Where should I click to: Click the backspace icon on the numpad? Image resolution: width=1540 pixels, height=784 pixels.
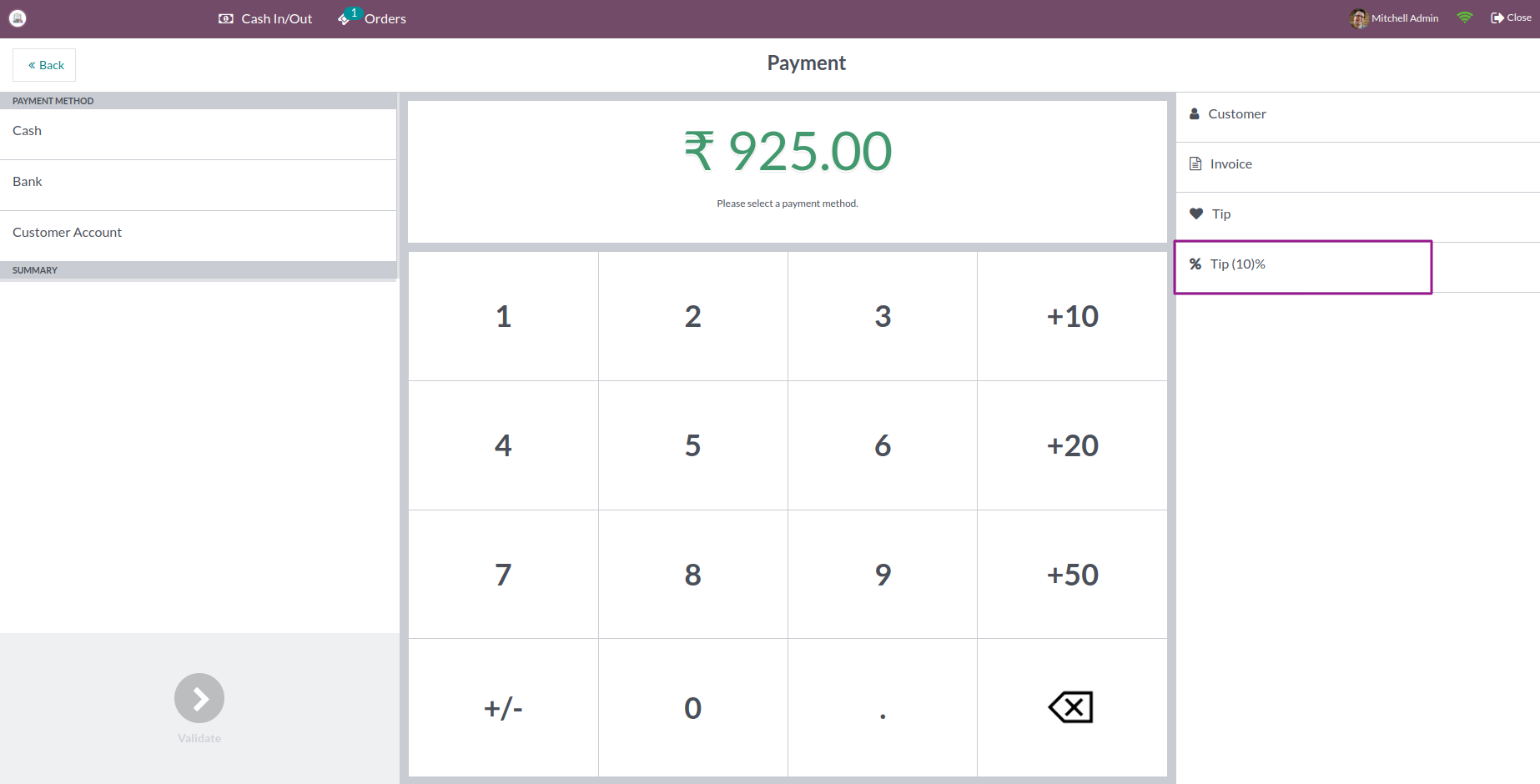(1071, 707)
